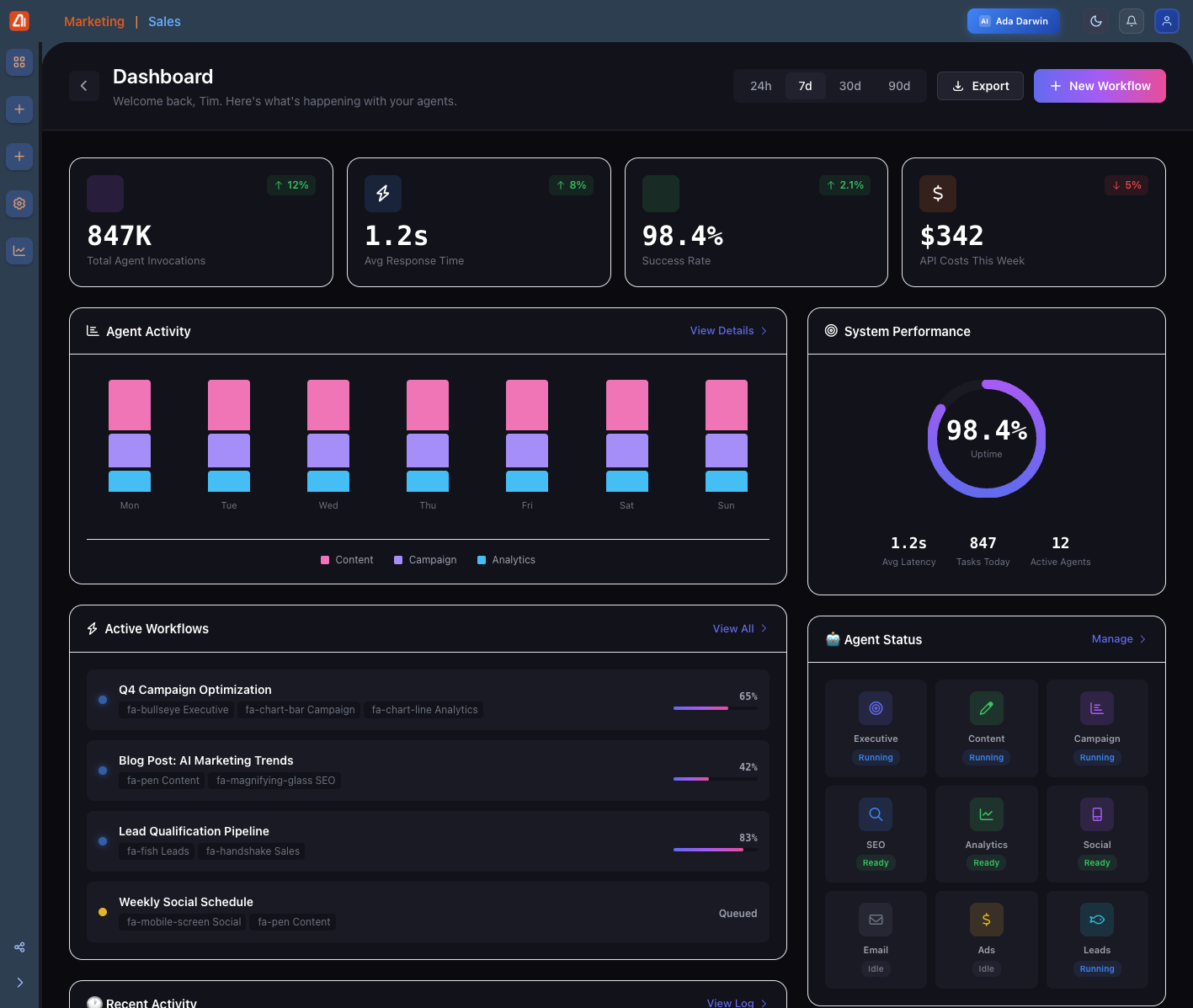This screenshot has width=1193, height=1008.
Task: Click the pink Content legend swatch
Action: 325,560
